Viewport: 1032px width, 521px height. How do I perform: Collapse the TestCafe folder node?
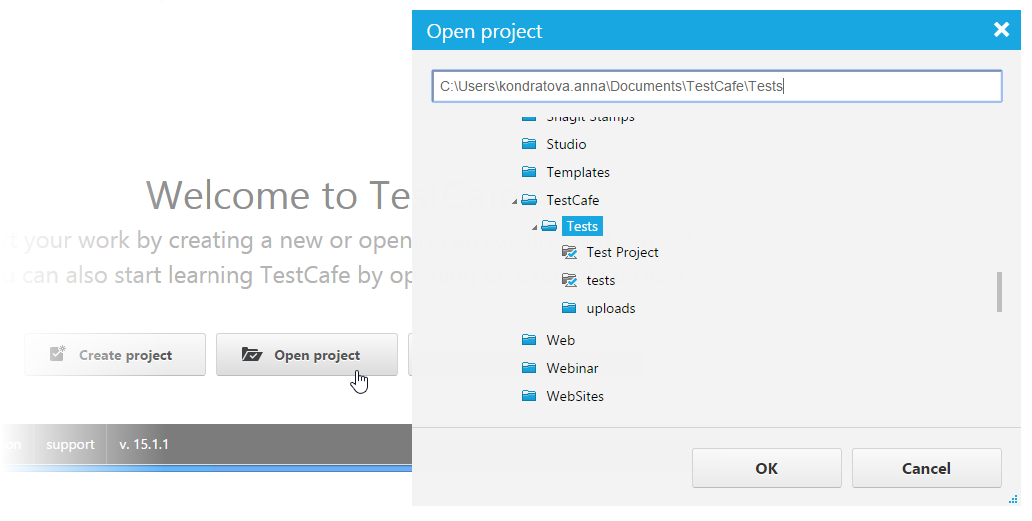(515, 202)
